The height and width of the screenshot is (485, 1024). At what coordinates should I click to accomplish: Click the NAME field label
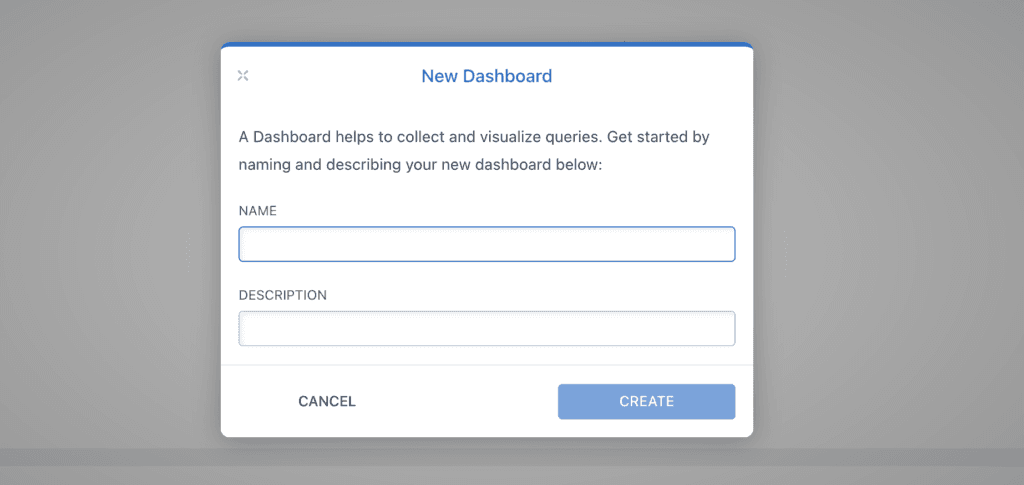coord(258,211)
